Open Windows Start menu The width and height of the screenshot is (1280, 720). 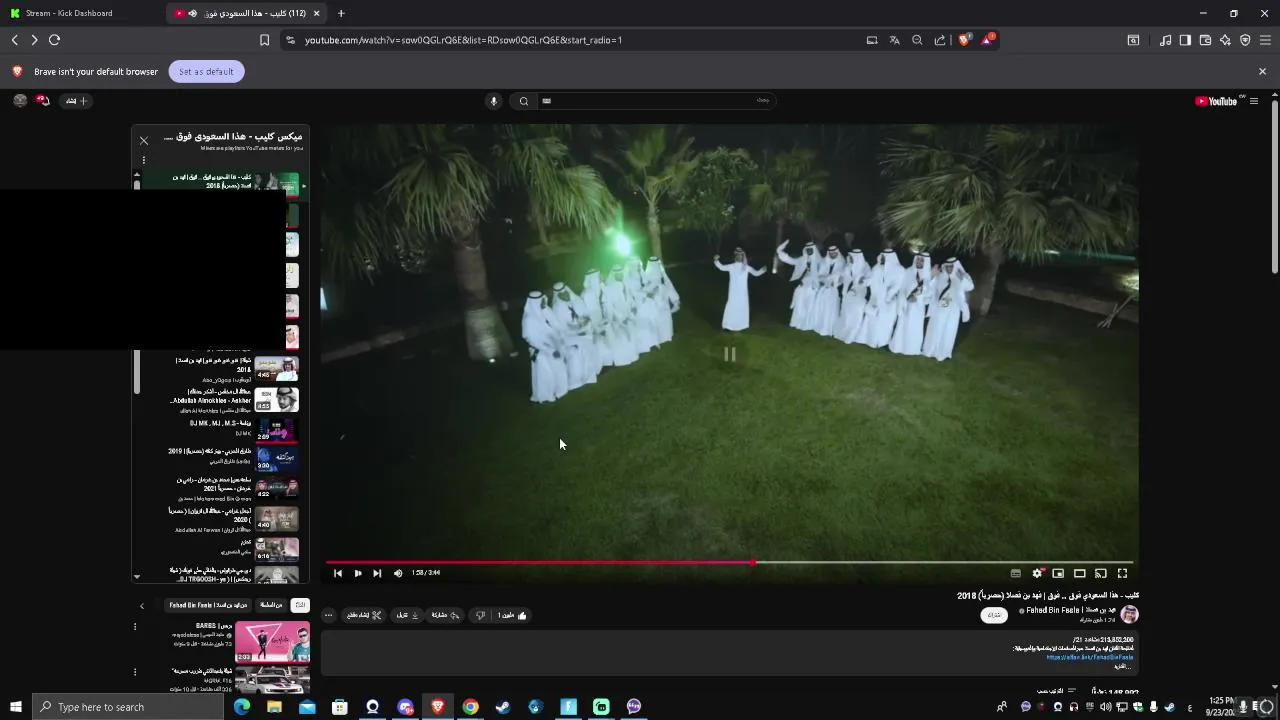15,707
